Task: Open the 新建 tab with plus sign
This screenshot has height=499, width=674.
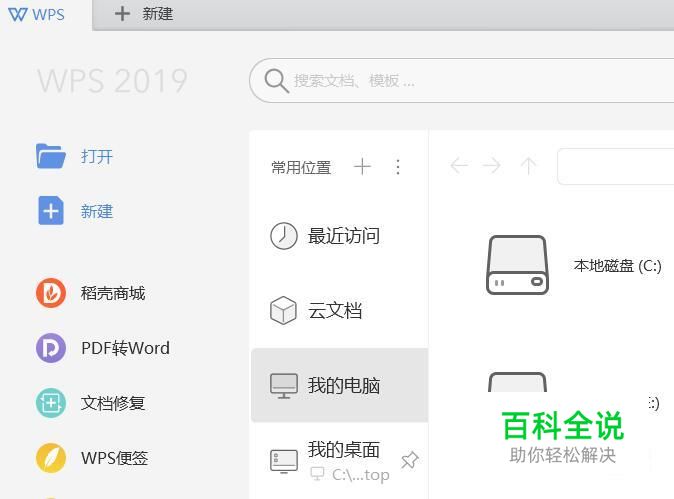Action: coord(144,14)
